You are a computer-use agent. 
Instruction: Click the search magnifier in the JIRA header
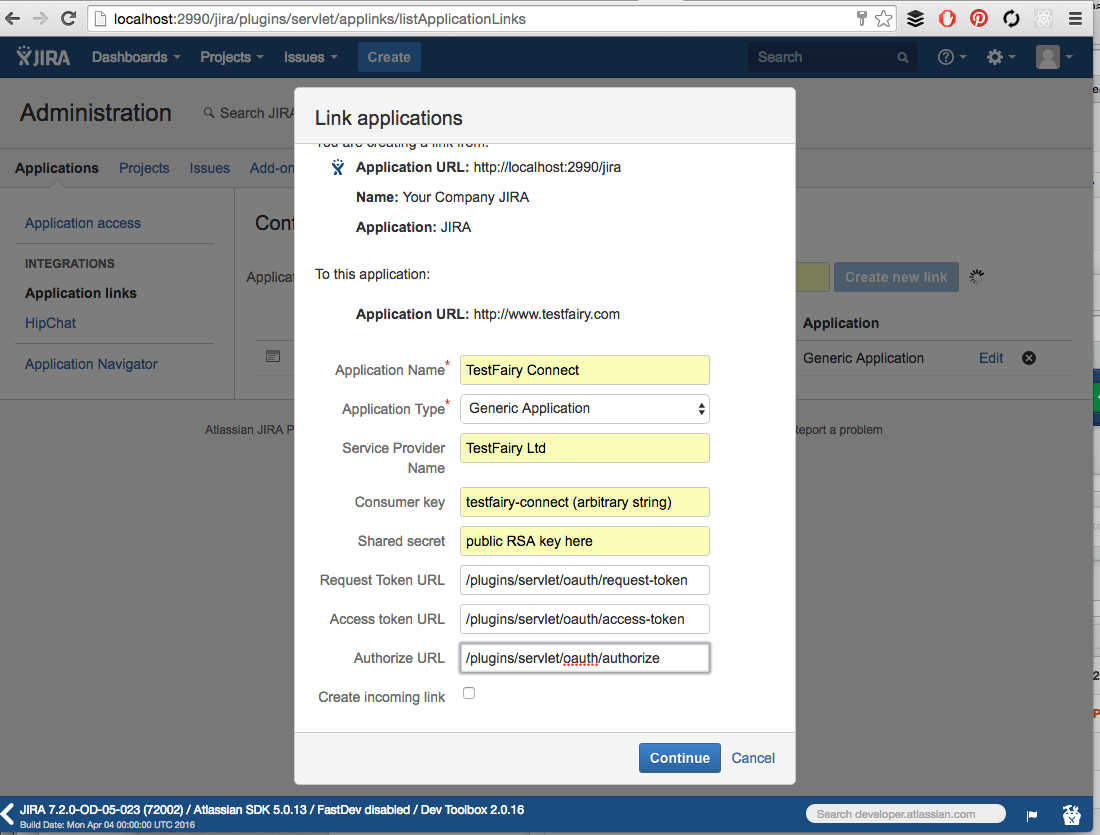[x=901, y=57]
